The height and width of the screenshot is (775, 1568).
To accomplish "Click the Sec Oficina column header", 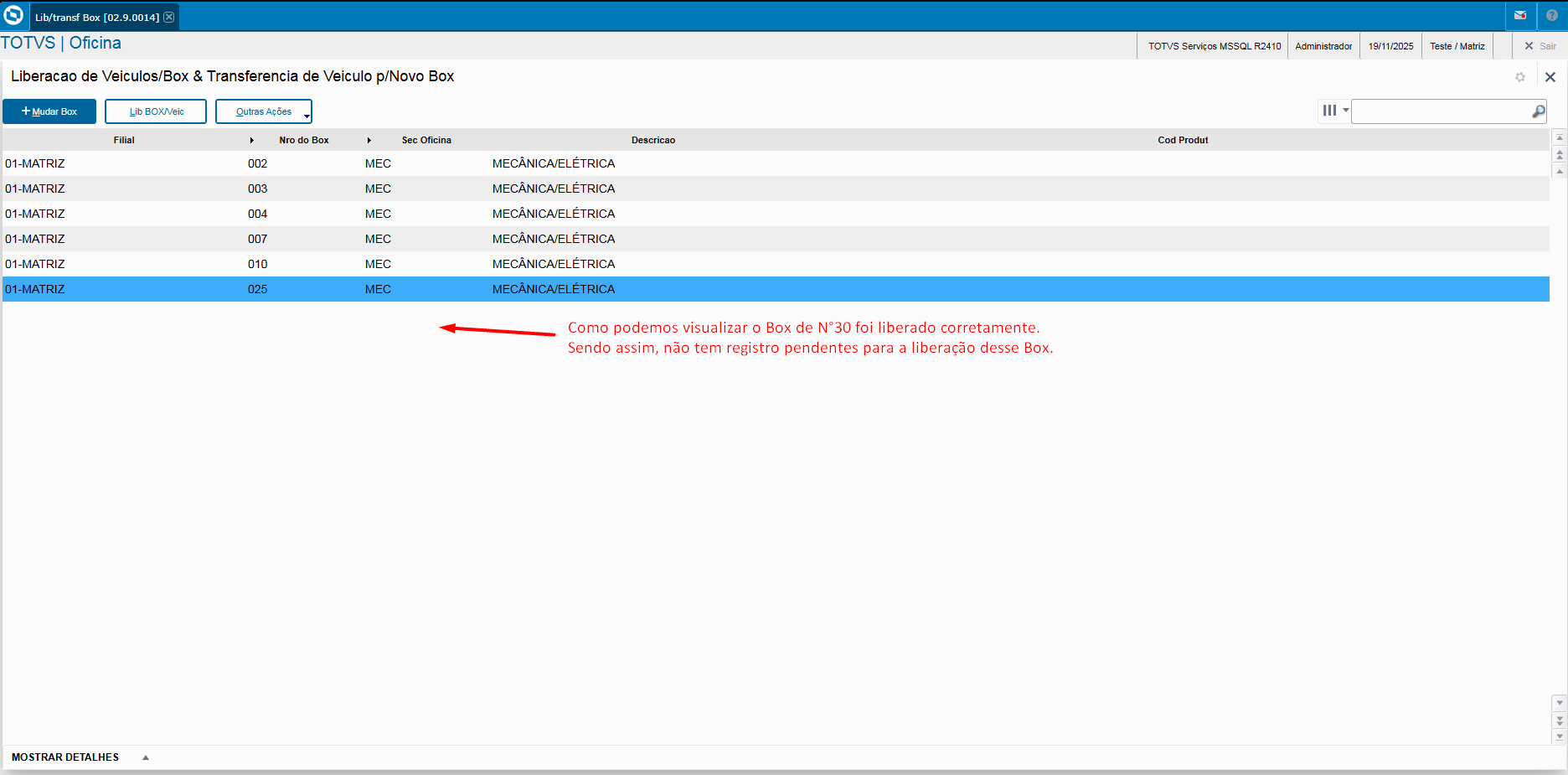I will [426, 140].
